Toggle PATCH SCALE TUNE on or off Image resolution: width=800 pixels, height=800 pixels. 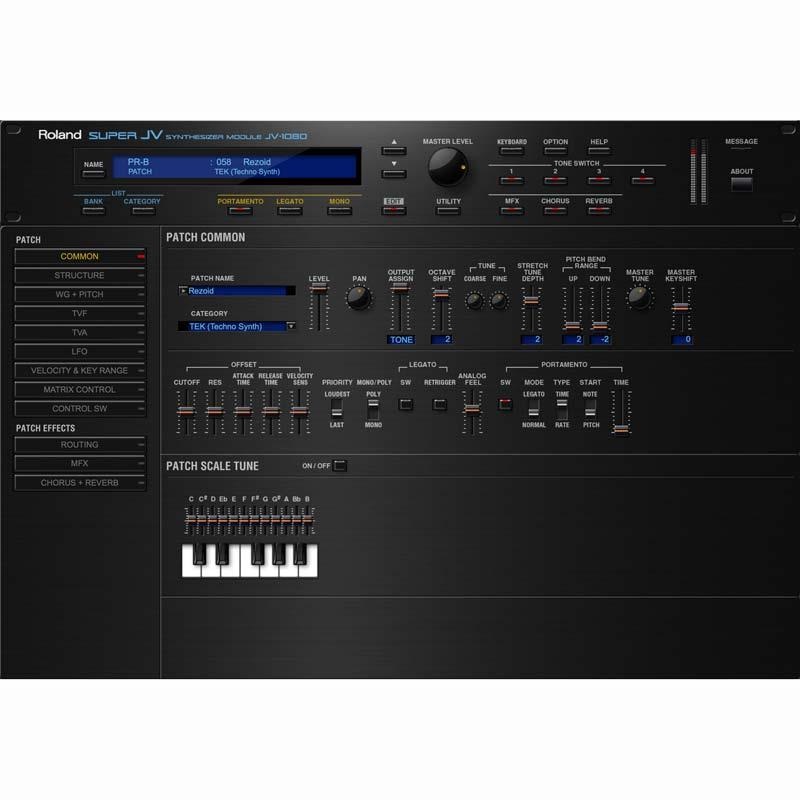point(341,464)
